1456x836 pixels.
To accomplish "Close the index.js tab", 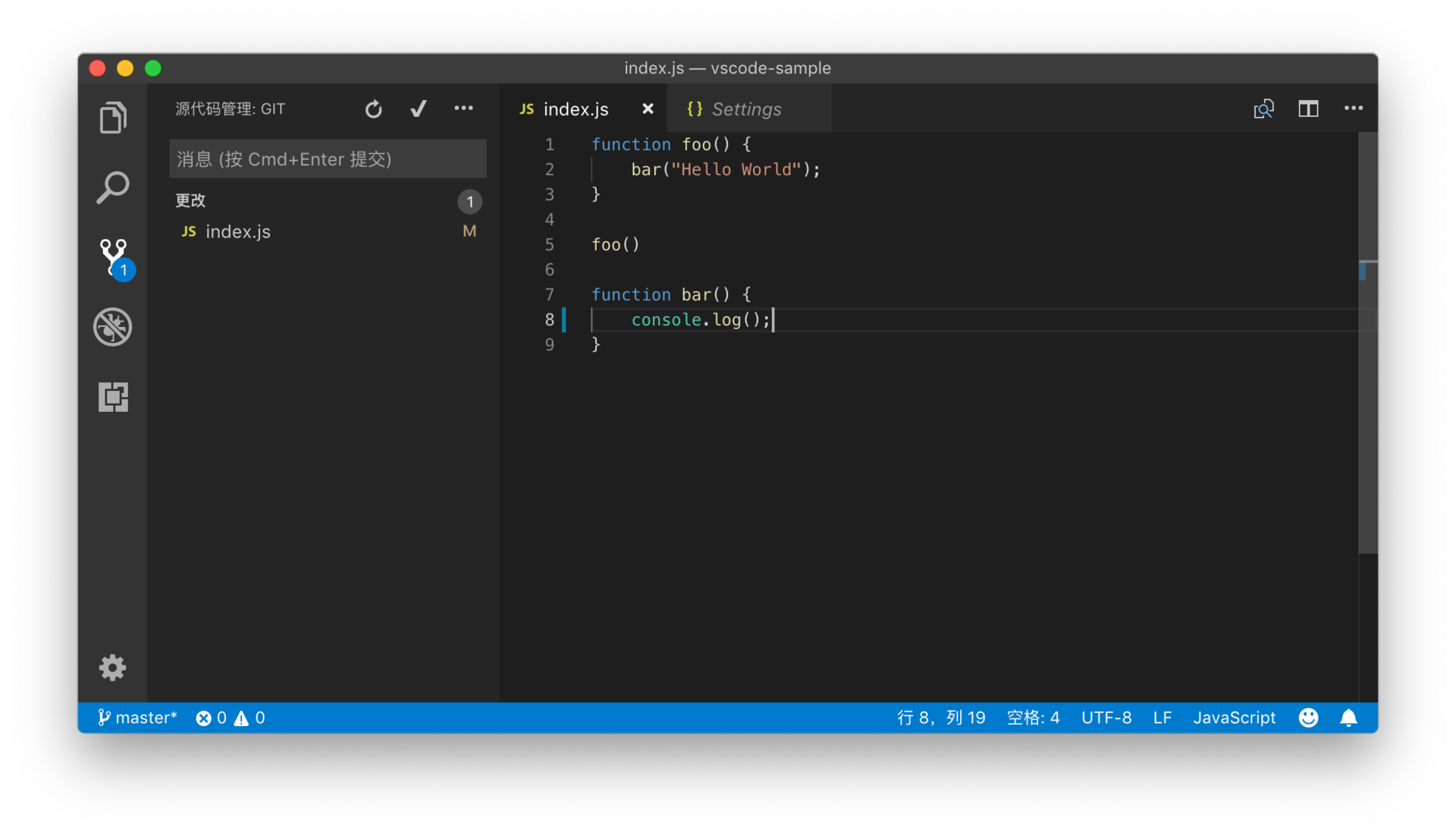I will point(648,108).
